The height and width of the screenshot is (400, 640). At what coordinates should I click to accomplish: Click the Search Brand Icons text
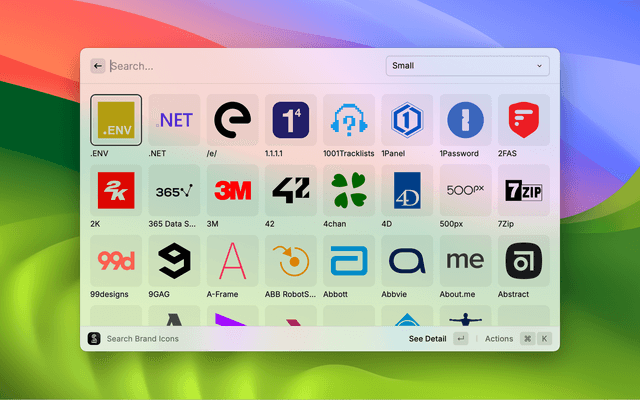[142, 339]
